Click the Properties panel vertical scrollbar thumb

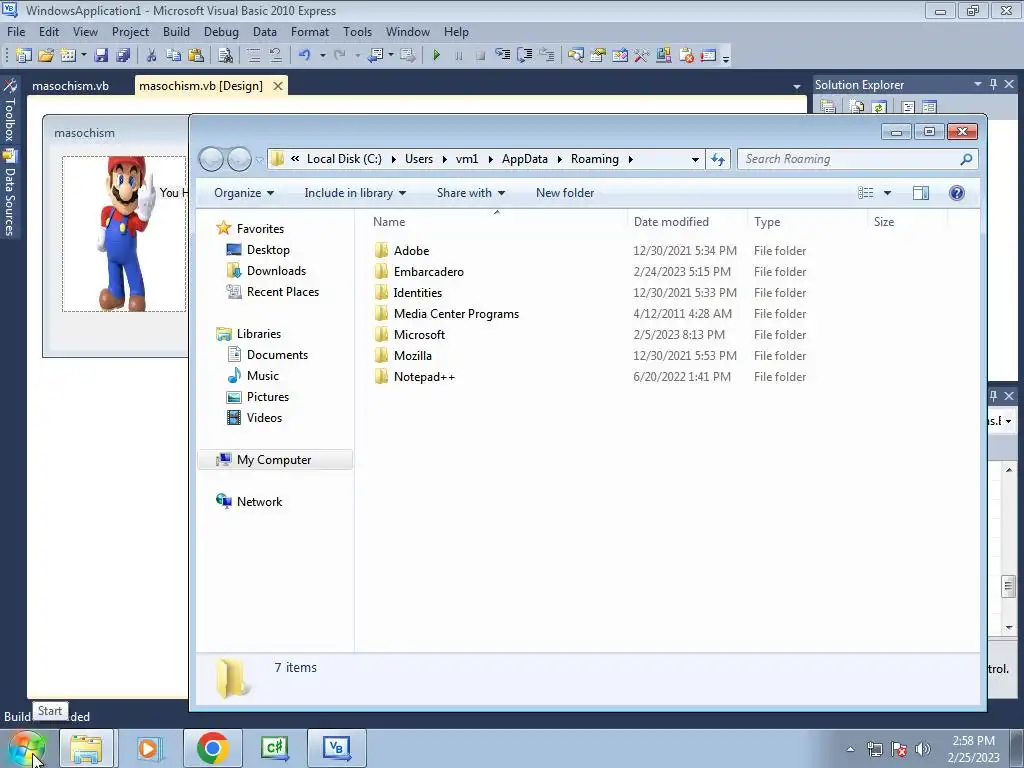tap(1008, 586)
